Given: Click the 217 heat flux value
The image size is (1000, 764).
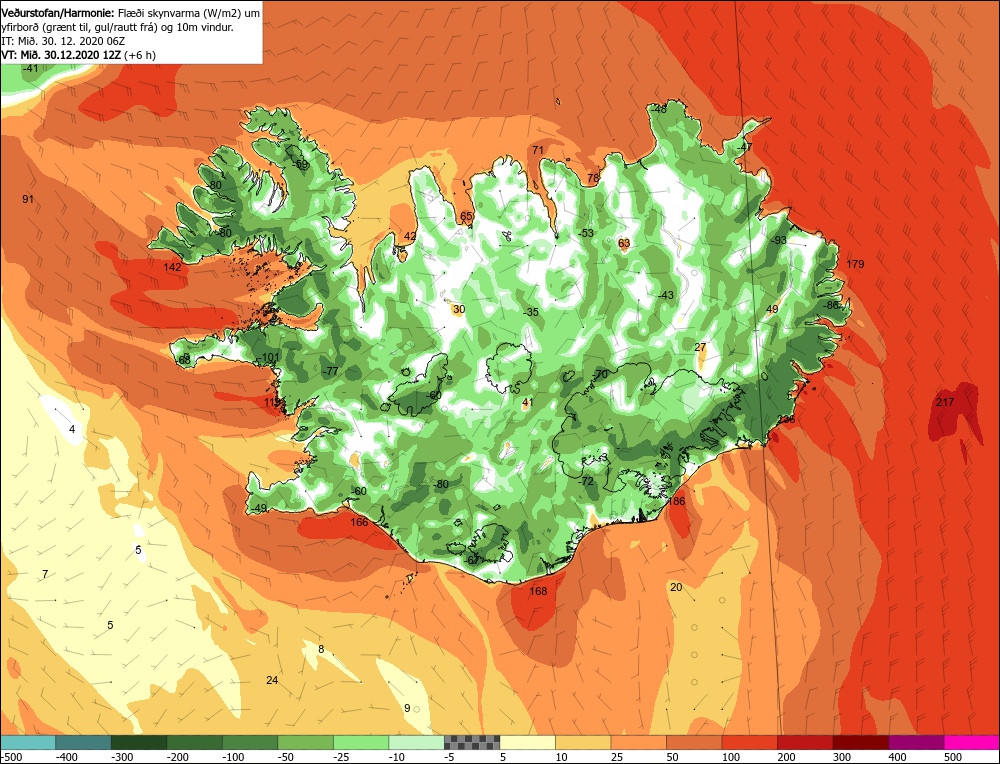Looking at the screenshot, I should [x=945, y=402].
